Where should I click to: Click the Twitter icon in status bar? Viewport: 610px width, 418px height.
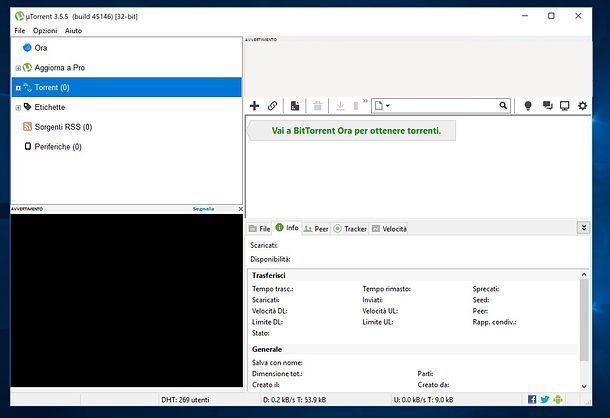pyautogui.click(x=545, y=399)
